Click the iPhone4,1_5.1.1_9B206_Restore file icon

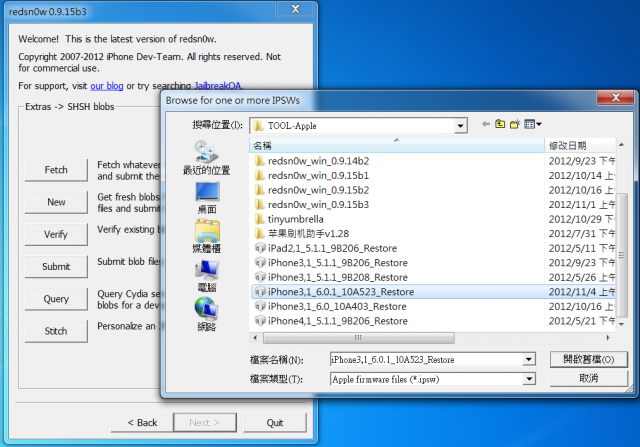point(260,321)
